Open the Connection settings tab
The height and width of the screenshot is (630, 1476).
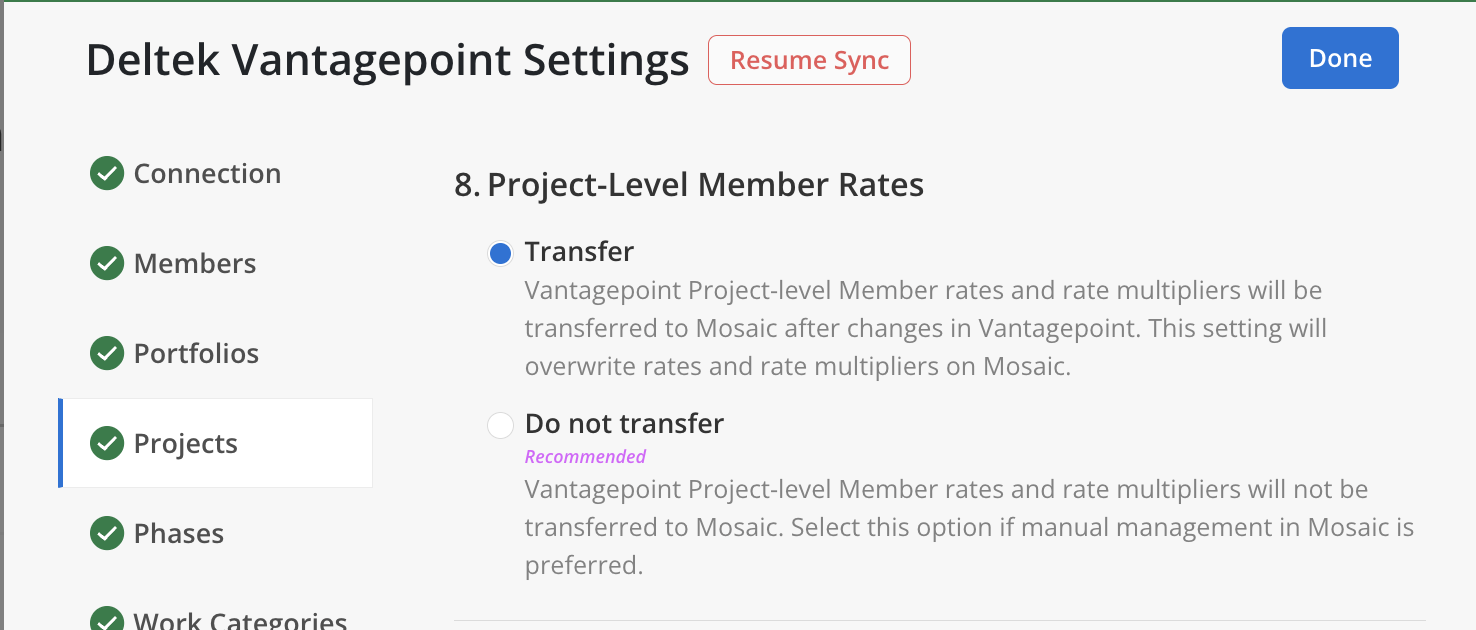(x=207, y=174)
